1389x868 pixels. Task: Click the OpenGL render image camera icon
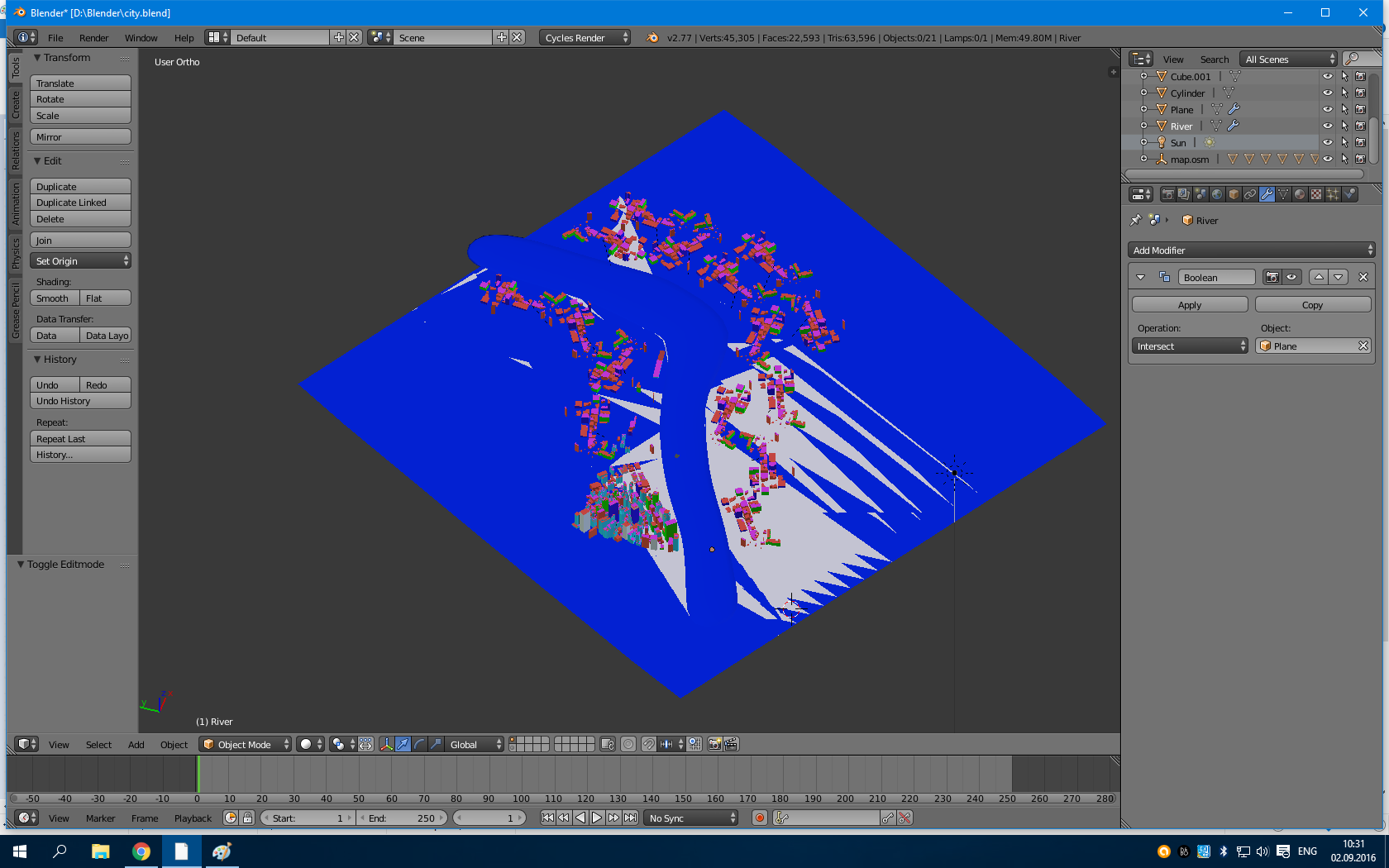tap(715, 744)
